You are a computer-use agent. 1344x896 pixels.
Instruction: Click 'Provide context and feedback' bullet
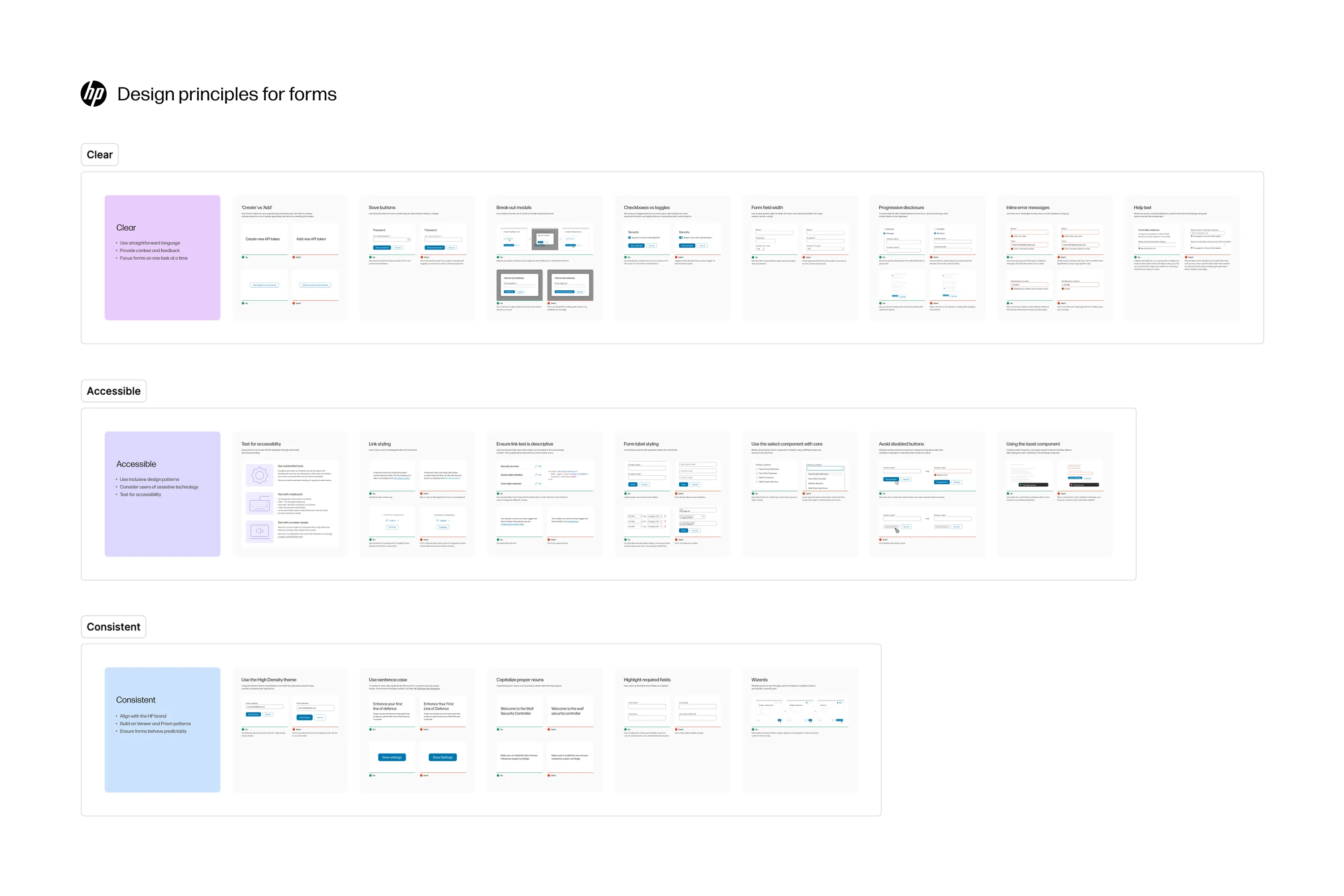point(150,250)
